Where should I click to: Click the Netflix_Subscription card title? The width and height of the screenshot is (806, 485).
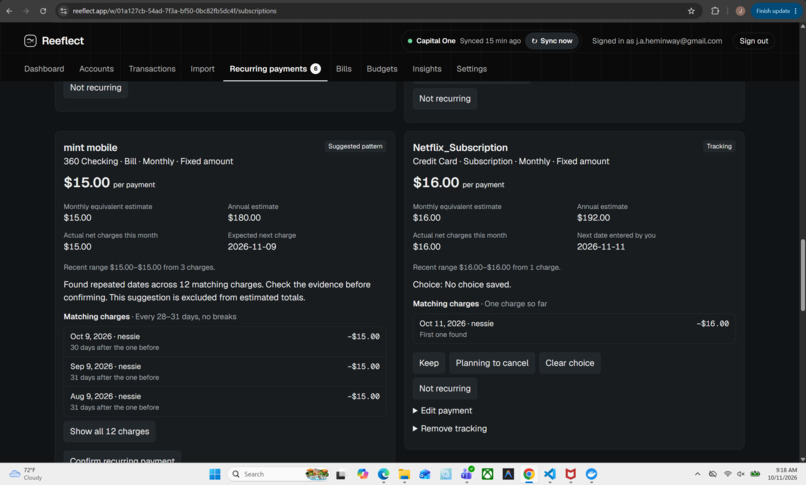(x=460, y=147)
